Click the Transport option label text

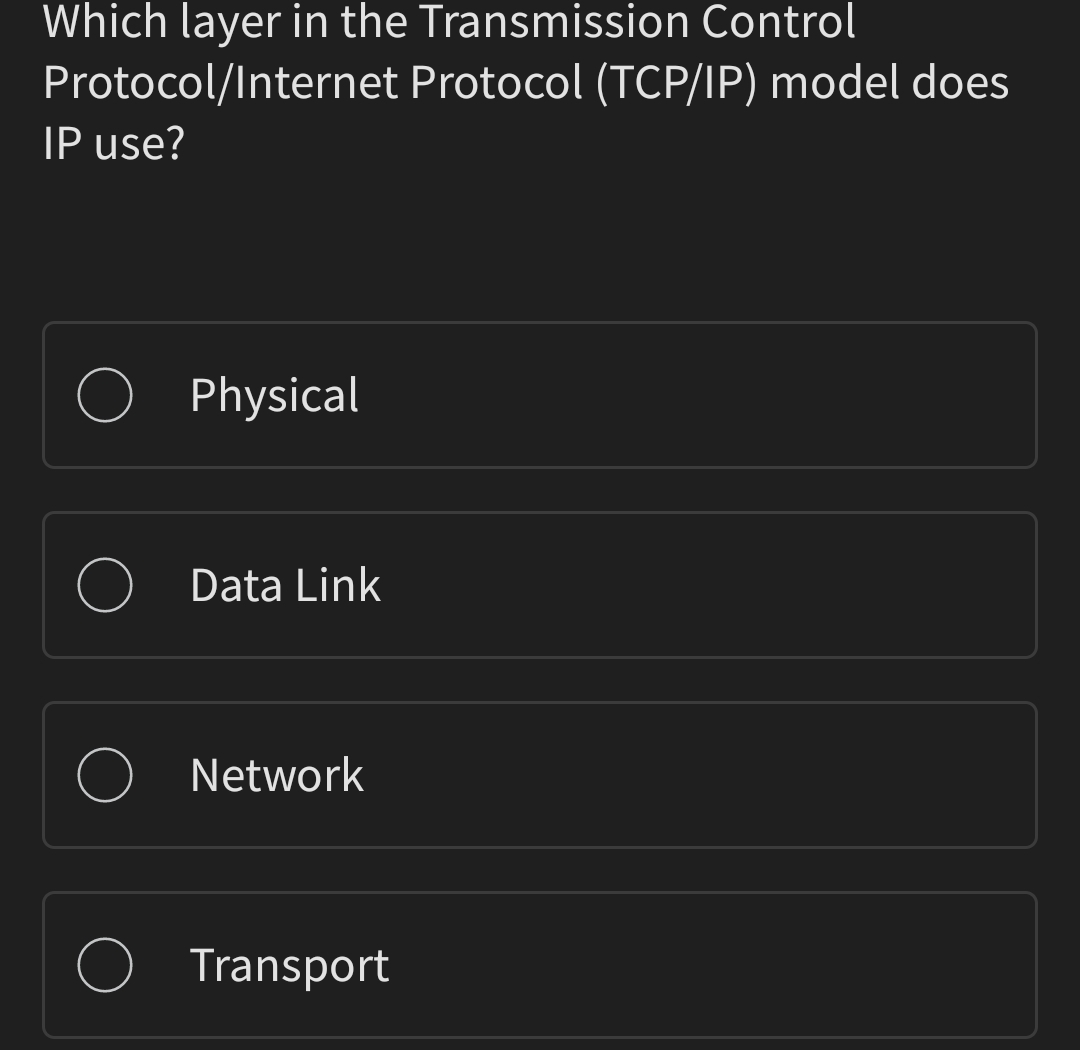click(x=288, y=964)
